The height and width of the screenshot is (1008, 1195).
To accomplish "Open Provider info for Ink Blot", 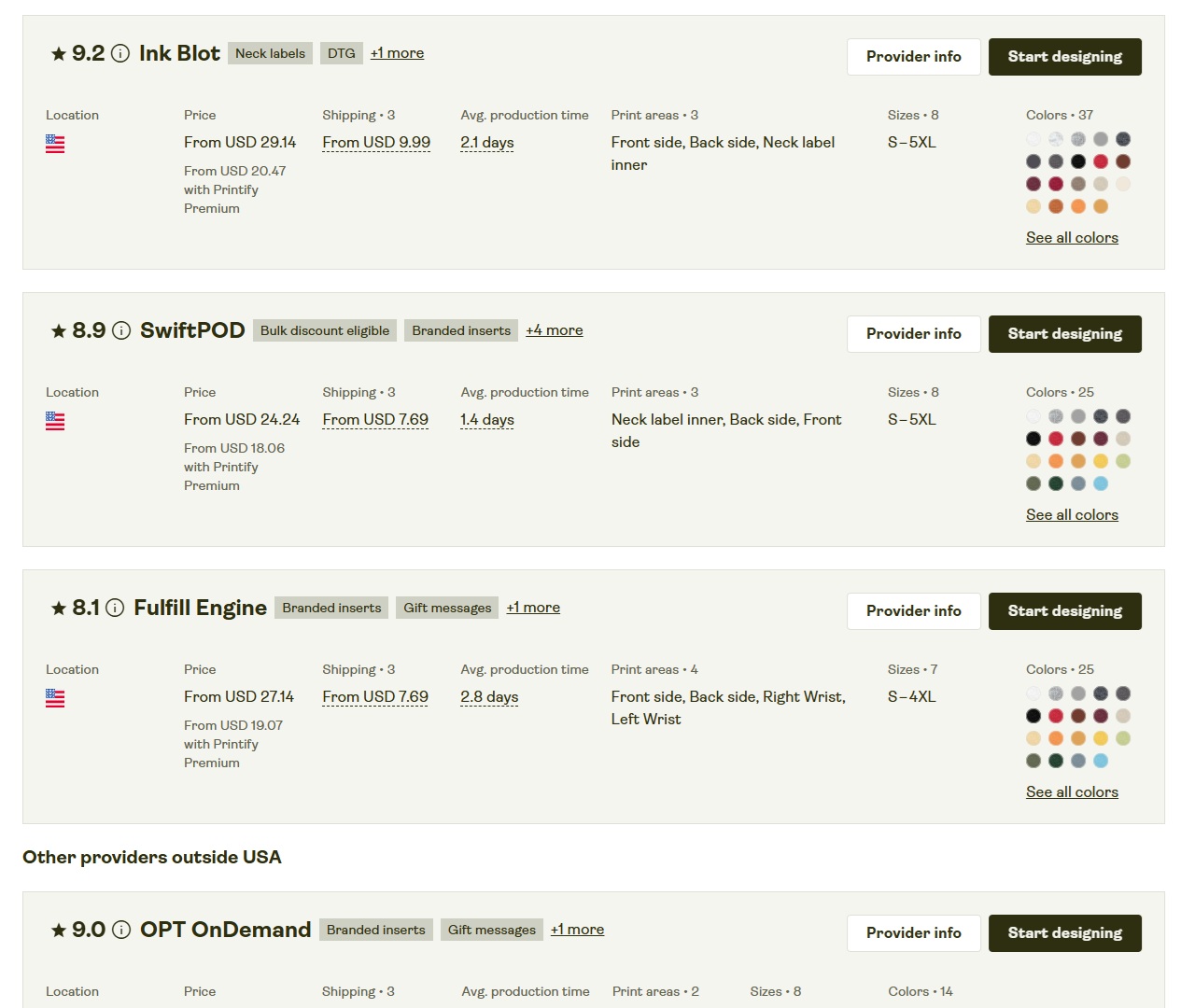I will (913, 57).
